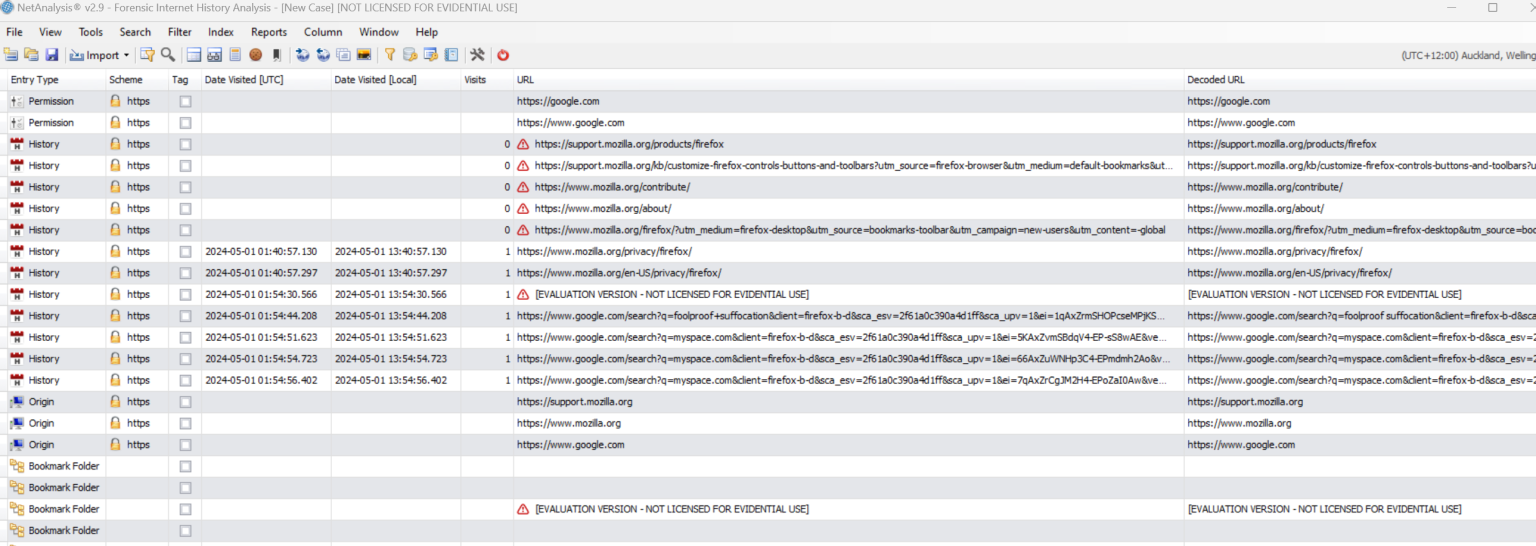This screenshot has height=546, width=1536.
Task: Open the hammer and wrench tools icon
Action: tap(477, 55)
